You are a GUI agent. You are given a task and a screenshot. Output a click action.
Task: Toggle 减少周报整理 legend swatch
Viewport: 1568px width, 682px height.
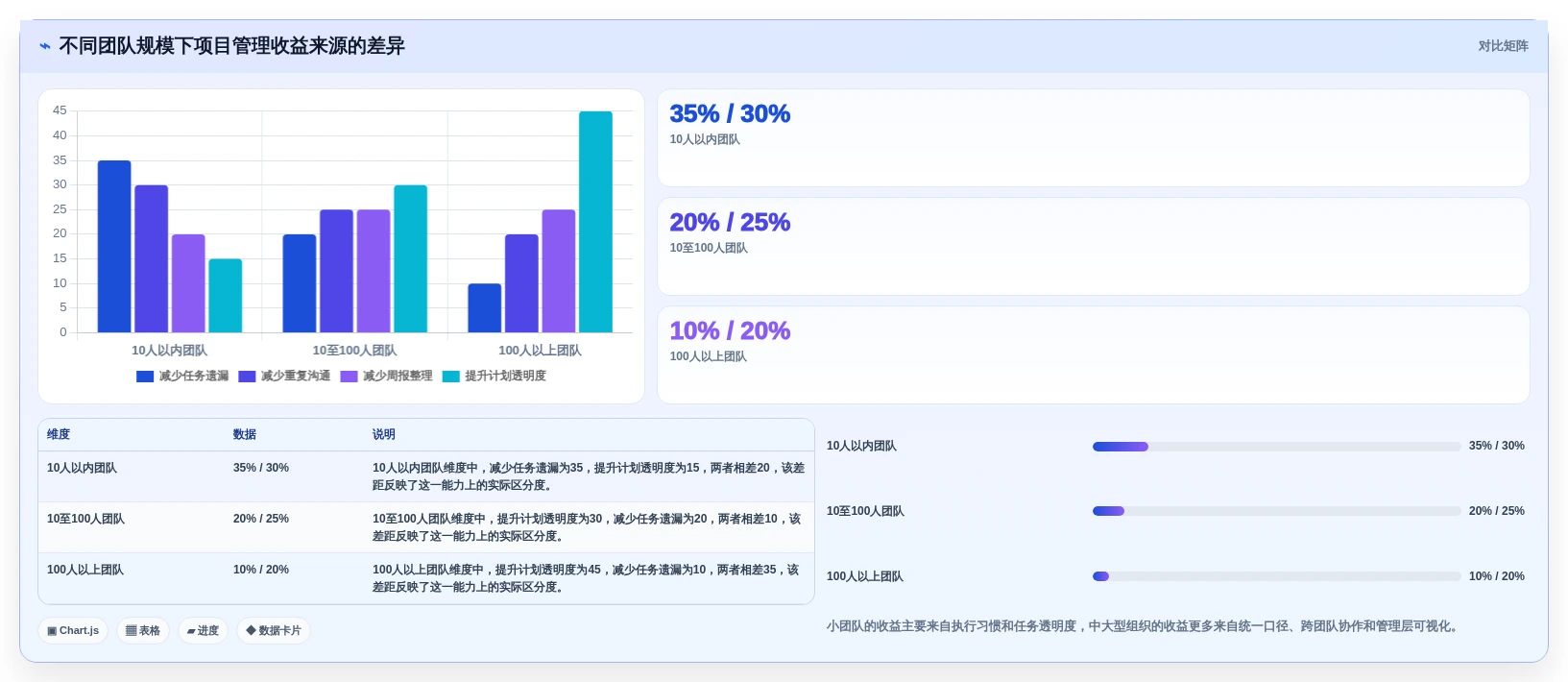349,377
